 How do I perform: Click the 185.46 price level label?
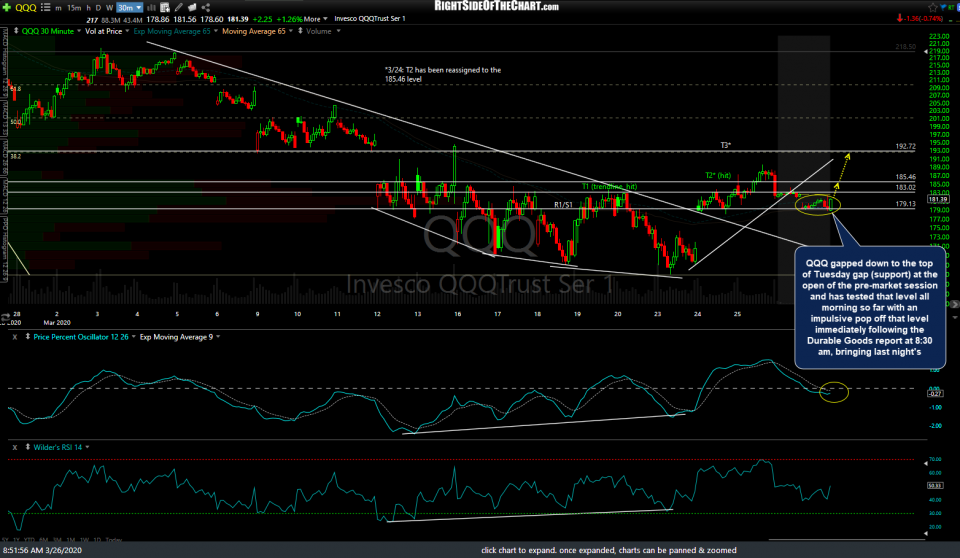pyautogui.click(x=906, y=176)
